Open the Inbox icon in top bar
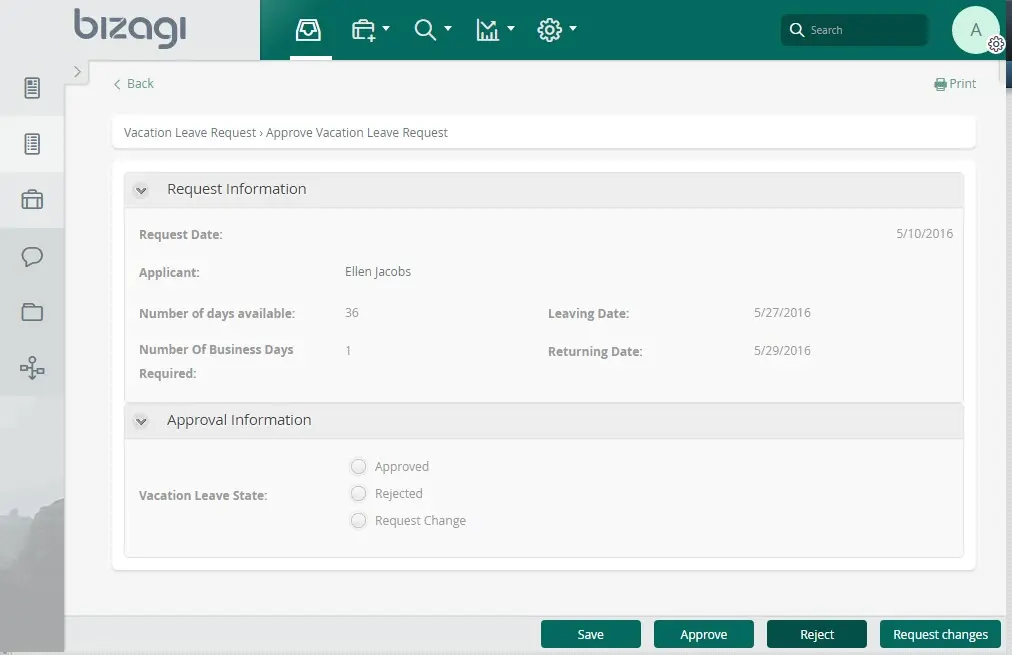This screenshot has width=1012, height=655. pos(309,30)
